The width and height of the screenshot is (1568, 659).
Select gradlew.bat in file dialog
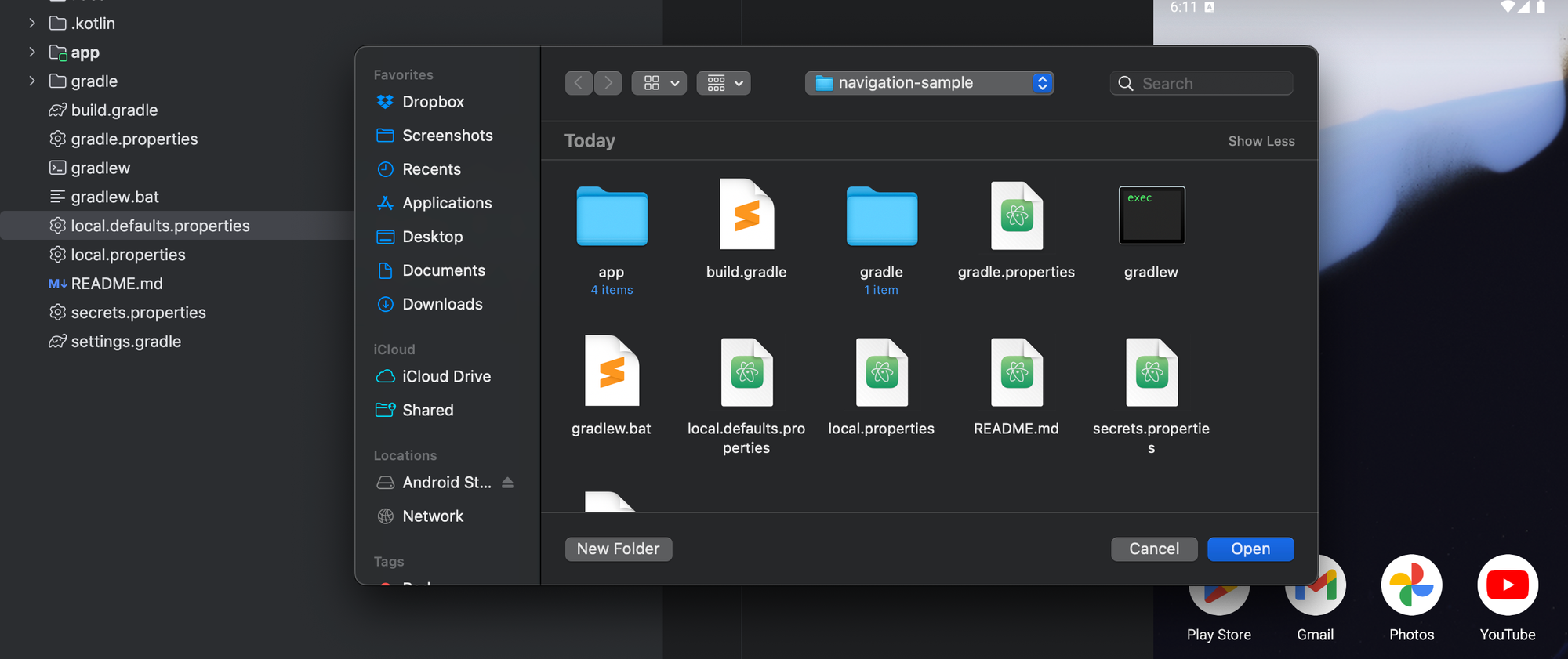tap(612, 386)
